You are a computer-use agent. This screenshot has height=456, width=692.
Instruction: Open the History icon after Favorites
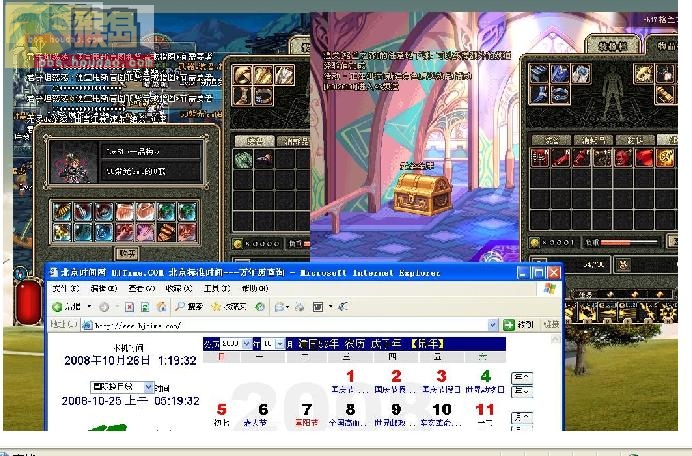point(260,306)
